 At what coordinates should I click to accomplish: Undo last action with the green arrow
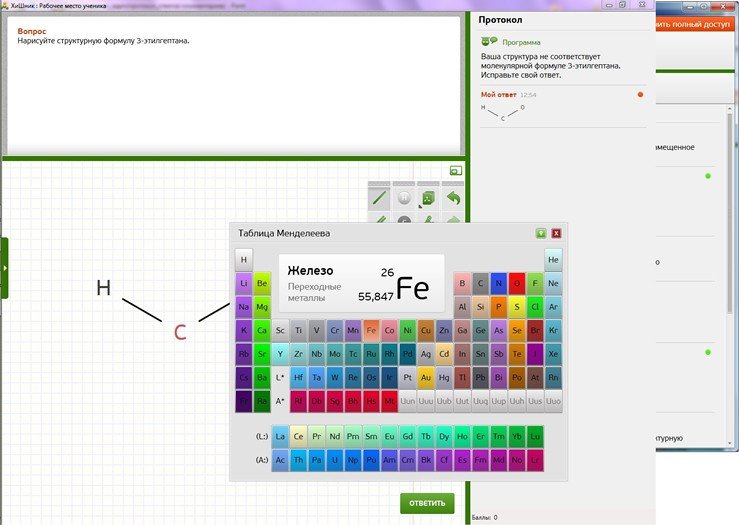click(453, 198)
